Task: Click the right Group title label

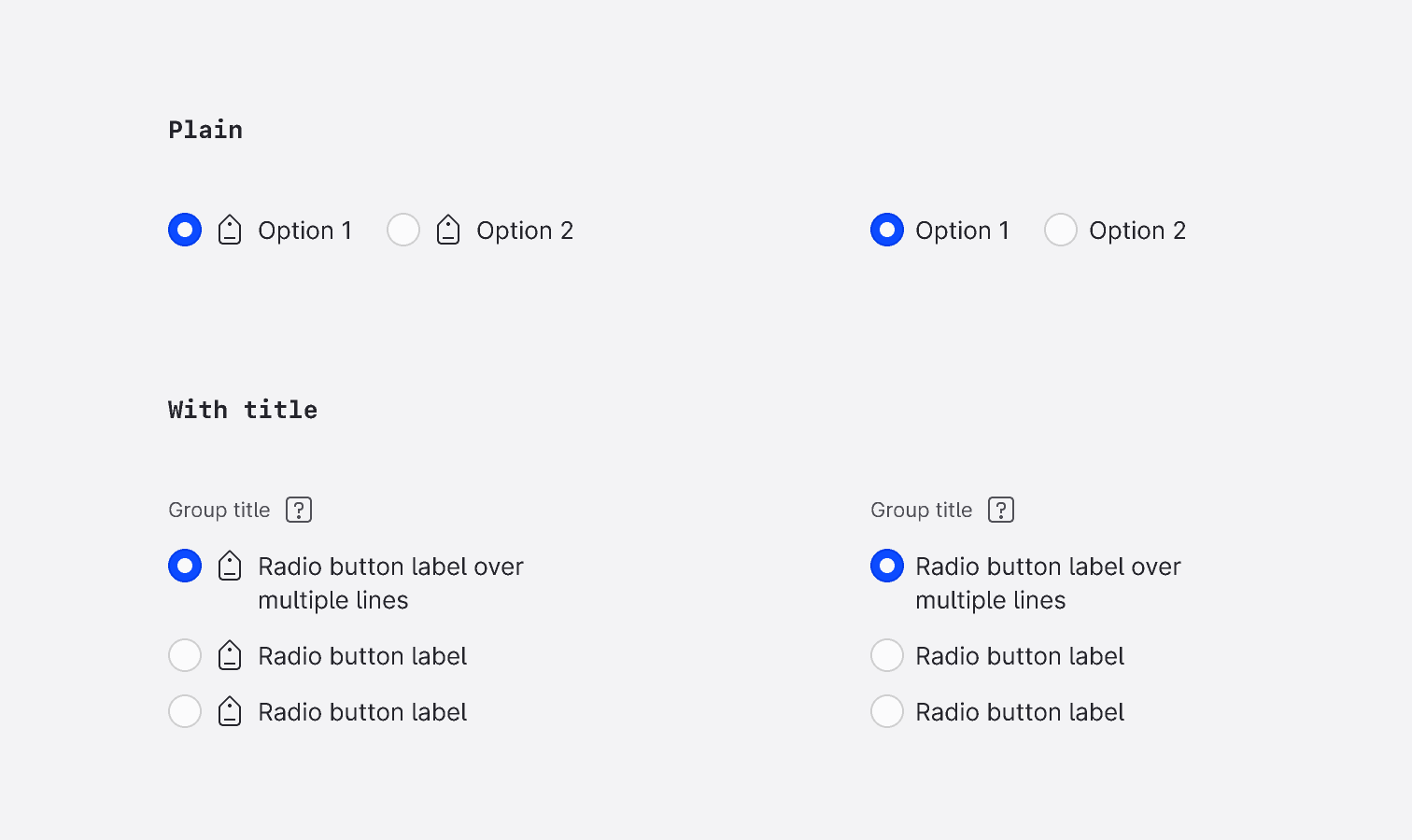Action: pyautogui.click(x=921, y=510)
